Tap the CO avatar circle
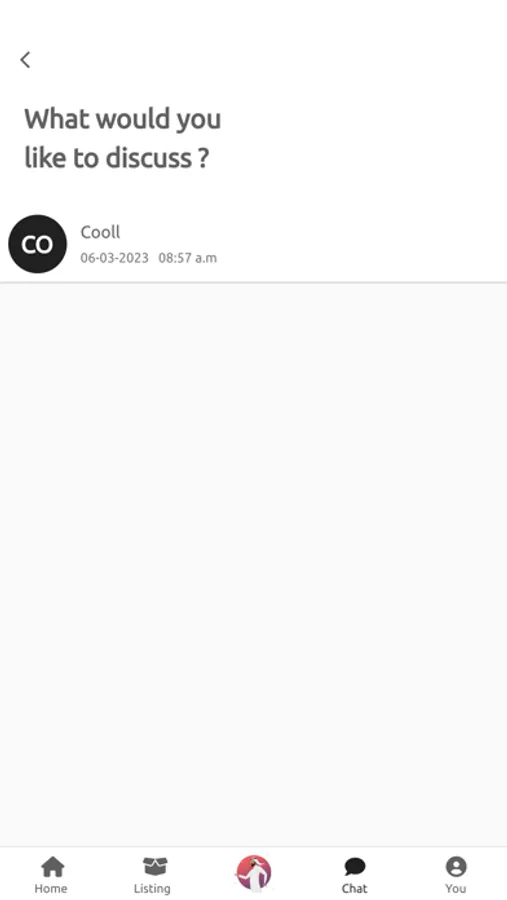507x900 pixels. [37, 244]
